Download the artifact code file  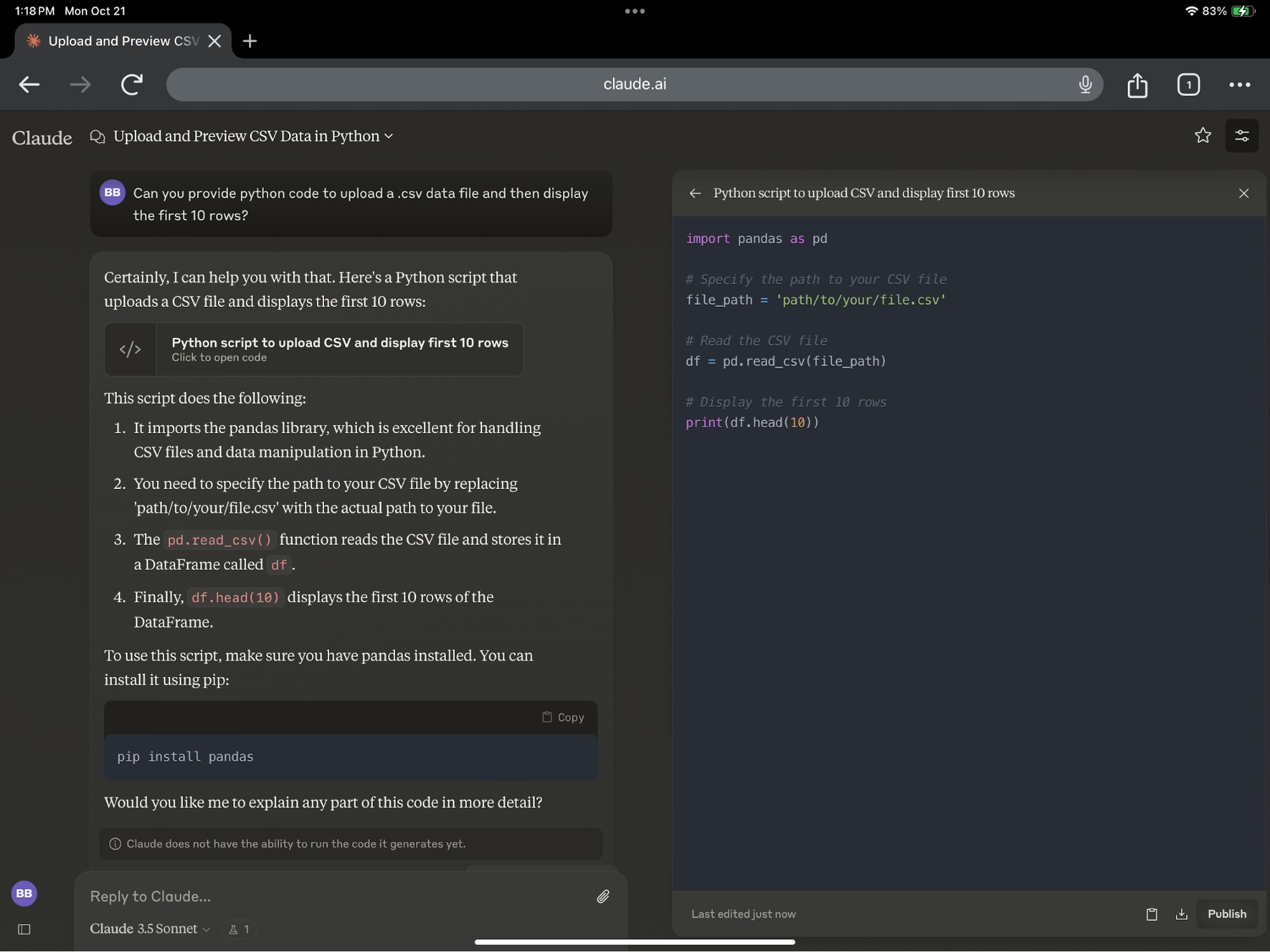(1181, 914)
